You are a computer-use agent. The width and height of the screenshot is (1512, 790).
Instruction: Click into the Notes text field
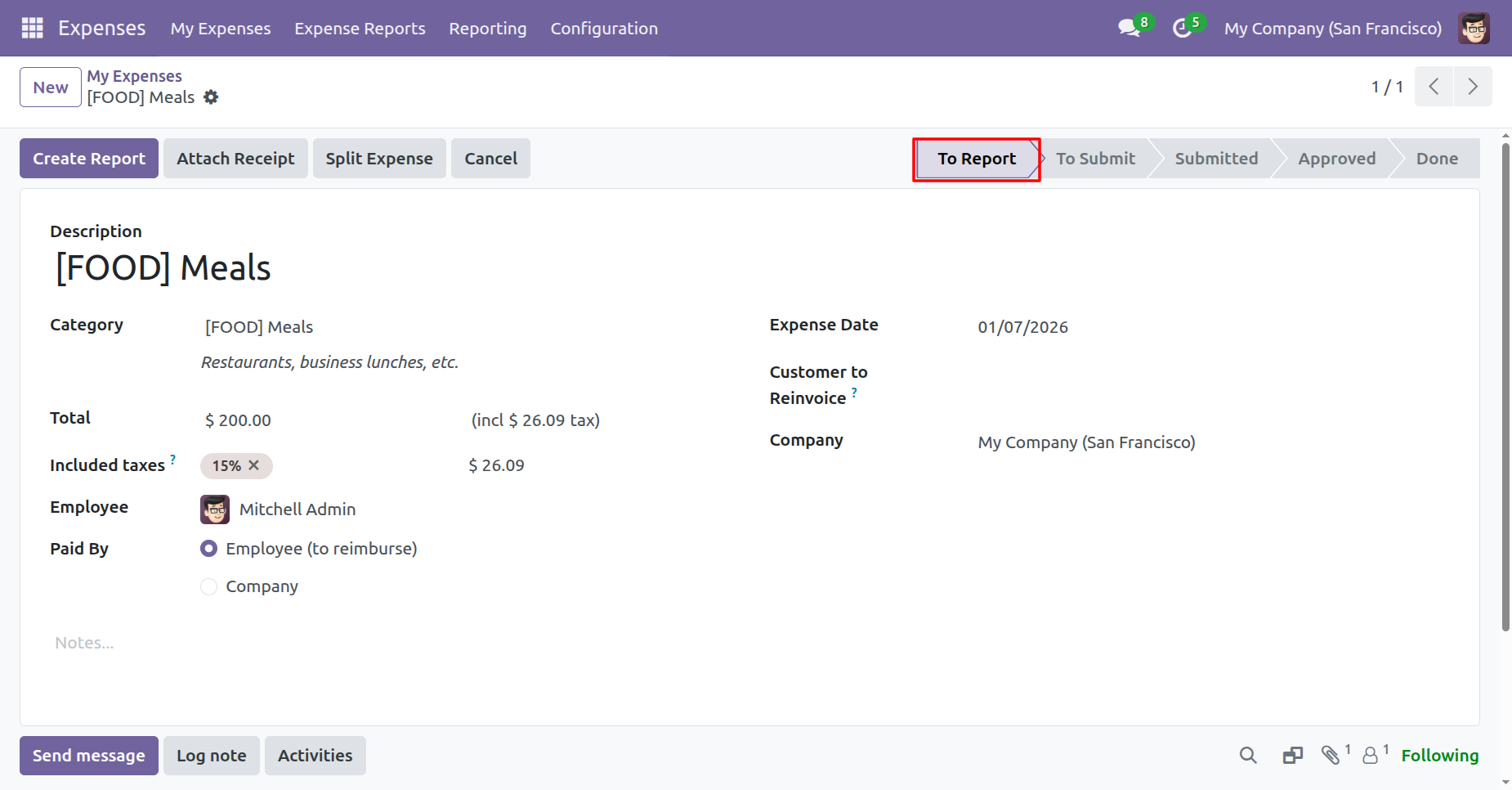tap(327, 643)
